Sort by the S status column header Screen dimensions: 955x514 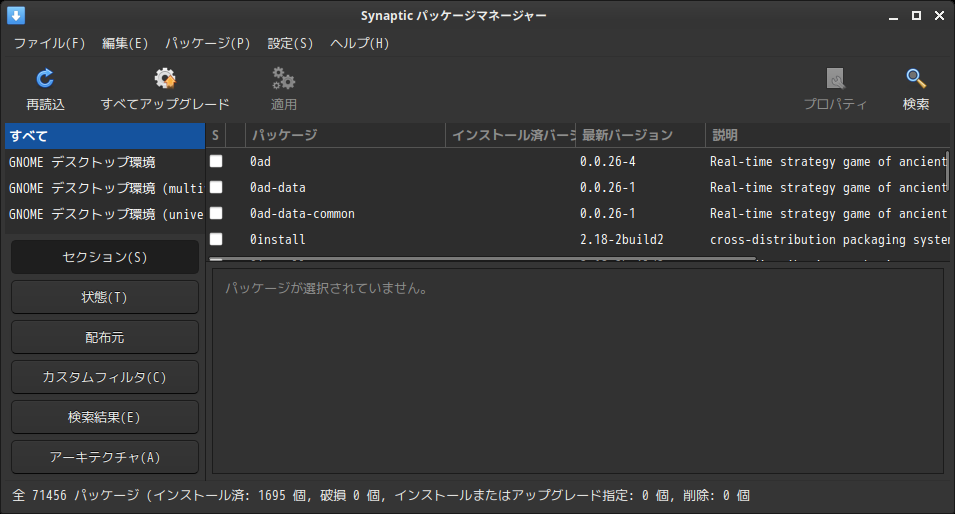(x=216, y=135)
